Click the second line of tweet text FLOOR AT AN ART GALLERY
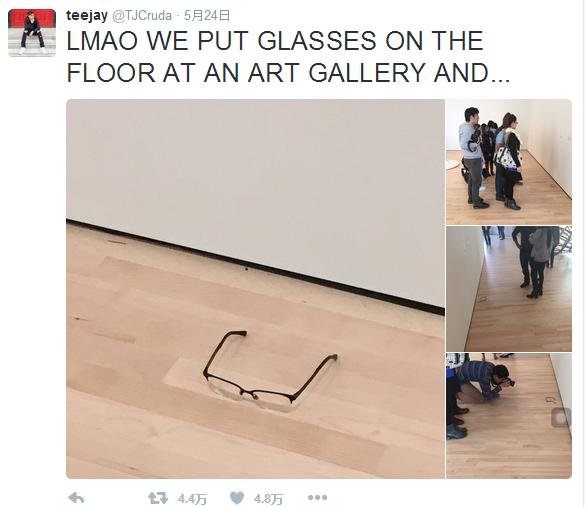This screenshot has width=585, height=507. [288, 73]
